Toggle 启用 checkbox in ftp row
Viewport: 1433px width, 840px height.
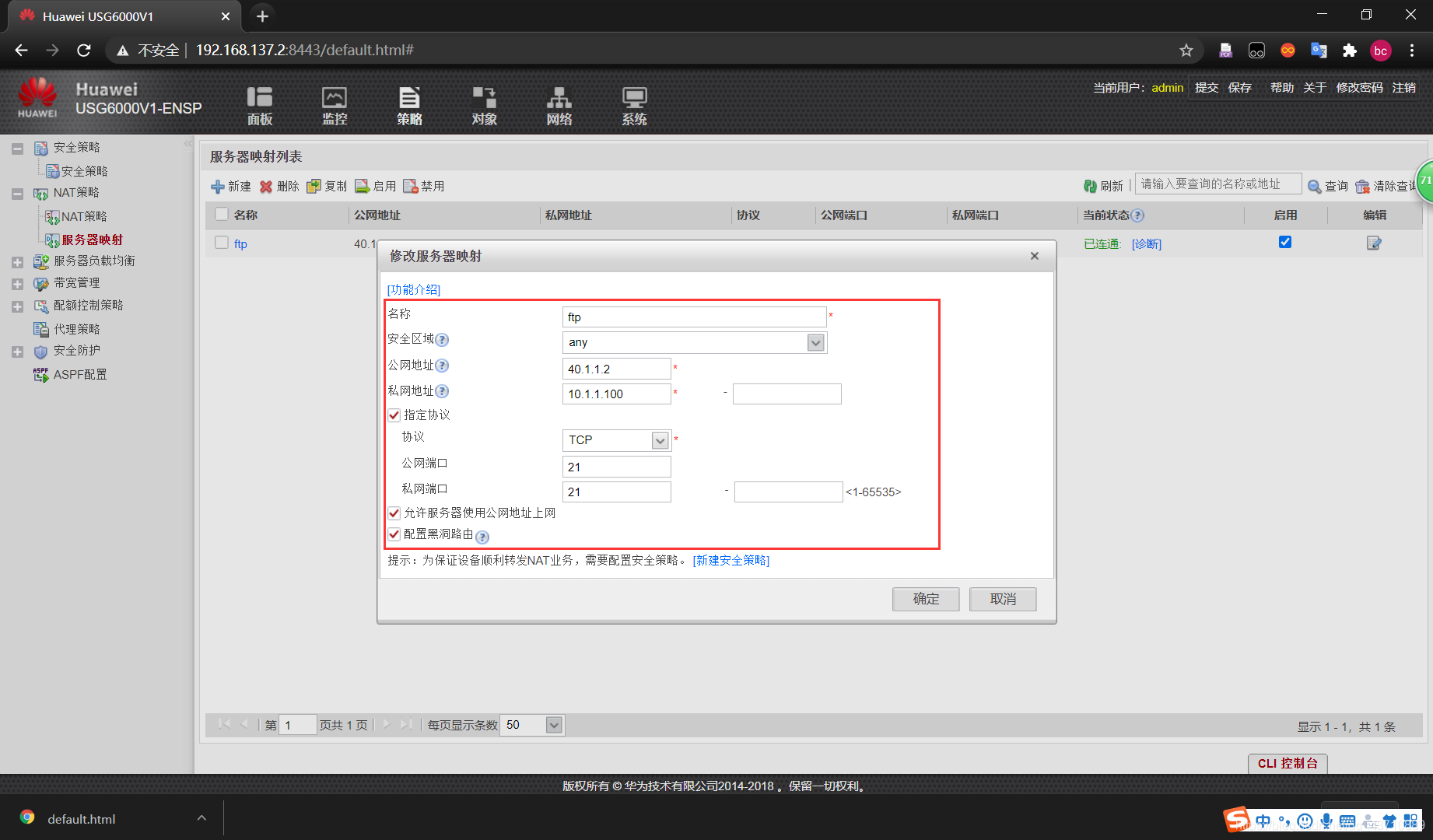(1285, 242)
